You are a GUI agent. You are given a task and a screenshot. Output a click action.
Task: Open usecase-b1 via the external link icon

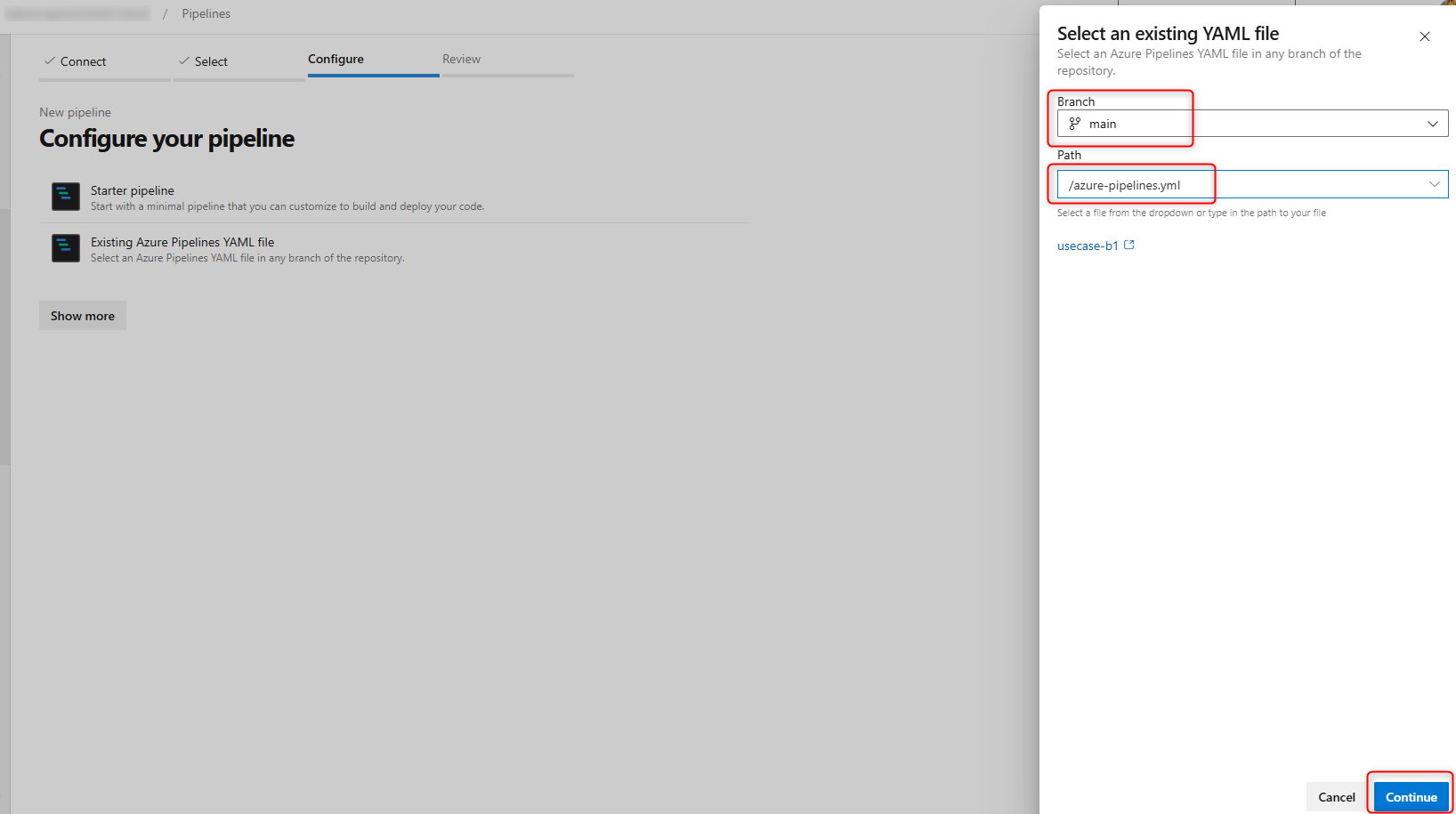(1129, 244)
